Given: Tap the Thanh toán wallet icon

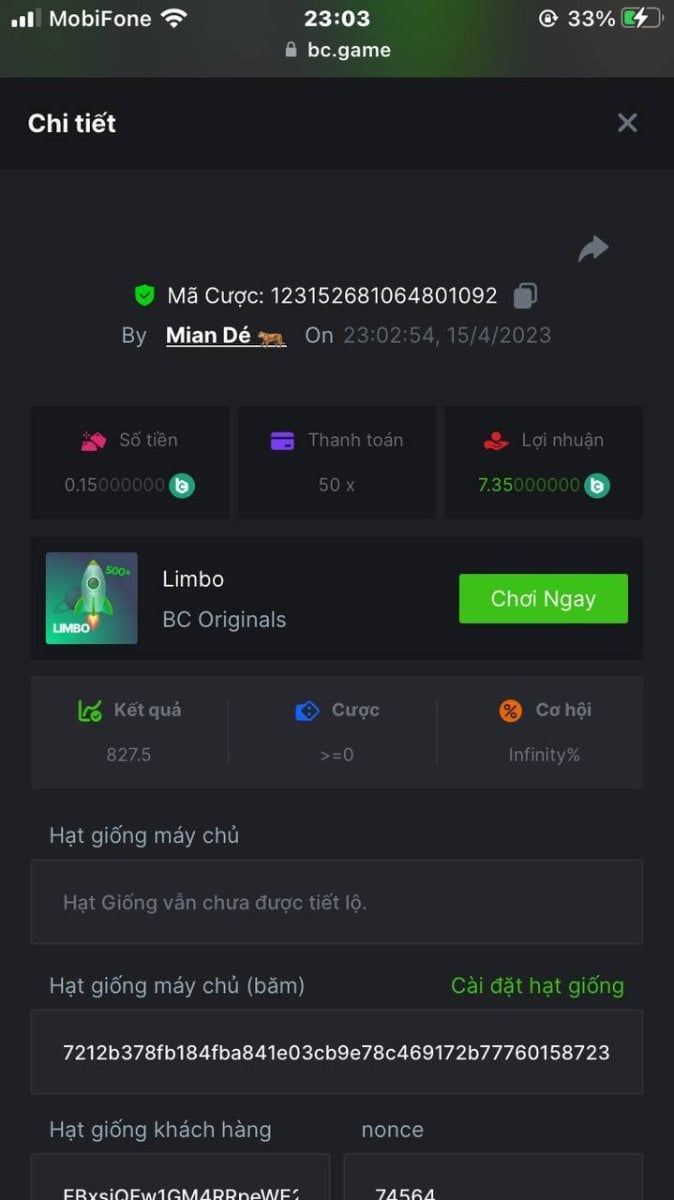Looking at the screenshot, I should [x=282, y=440].
